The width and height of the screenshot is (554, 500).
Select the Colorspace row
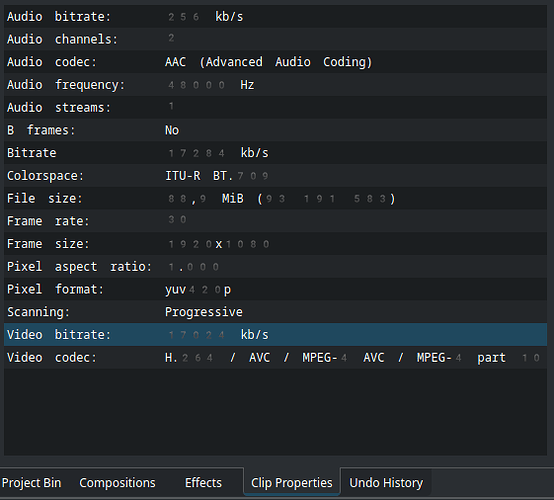(276, 175)
